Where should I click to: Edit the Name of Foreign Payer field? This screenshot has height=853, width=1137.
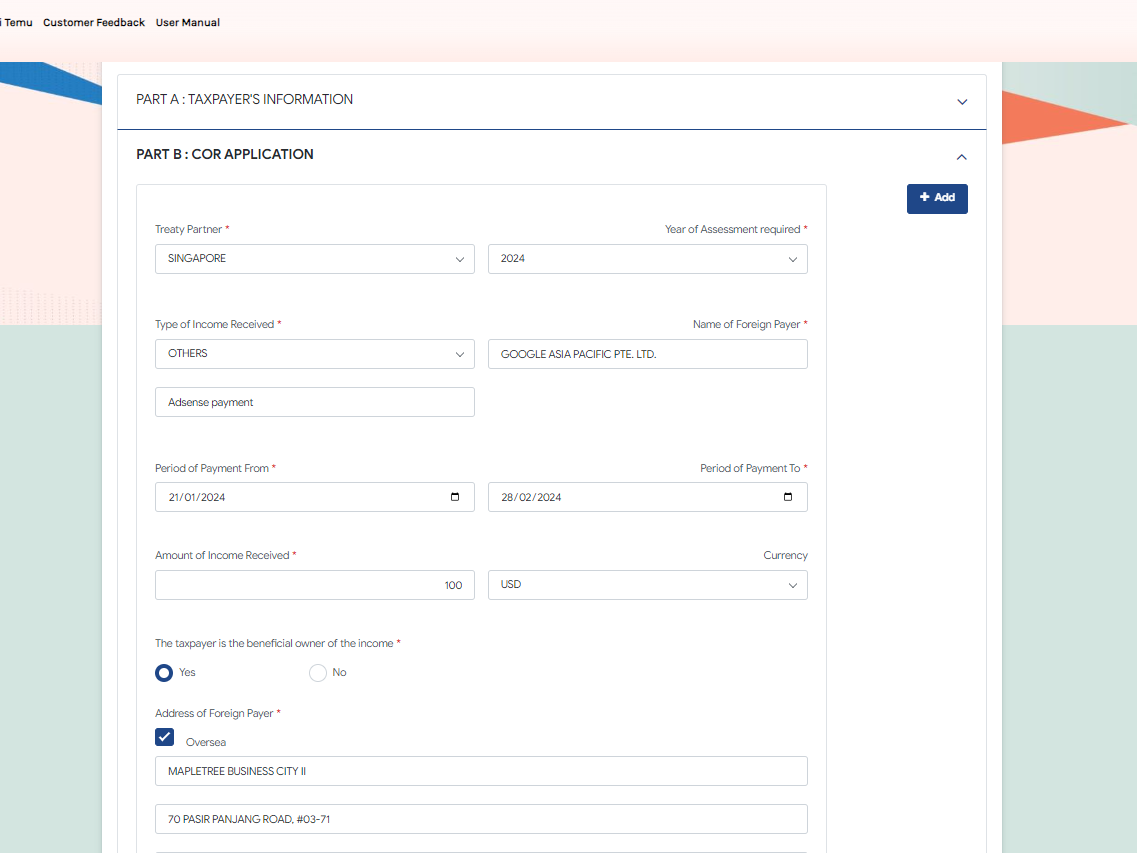click(647, 354)
